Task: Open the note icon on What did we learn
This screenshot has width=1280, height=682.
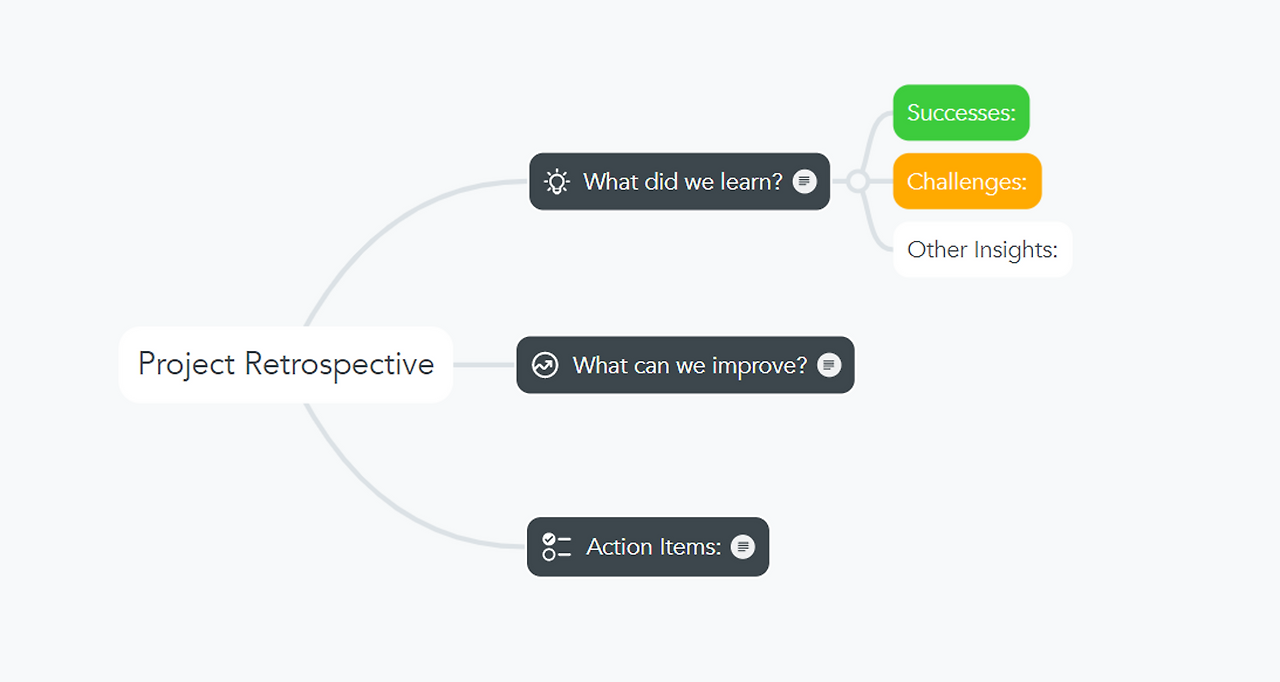Action: click(805, 181)
